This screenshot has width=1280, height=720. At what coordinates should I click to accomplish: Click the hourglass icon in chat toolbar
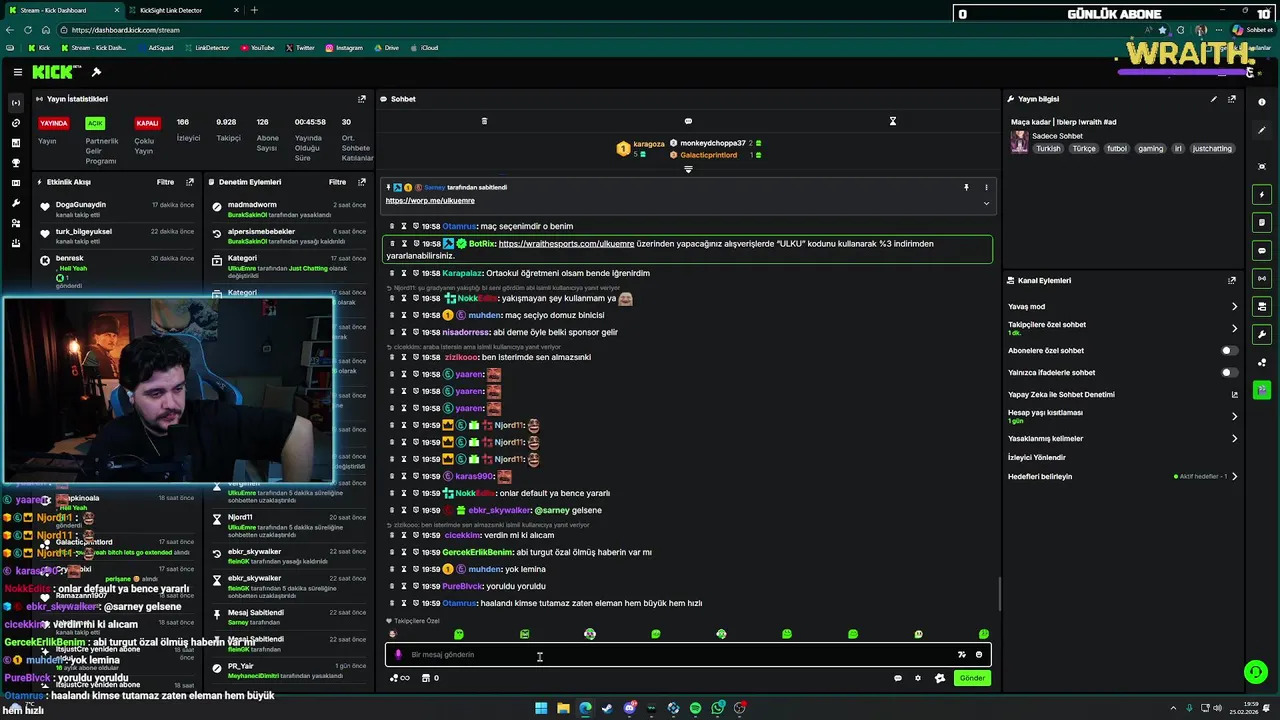(x=893, y=121)
